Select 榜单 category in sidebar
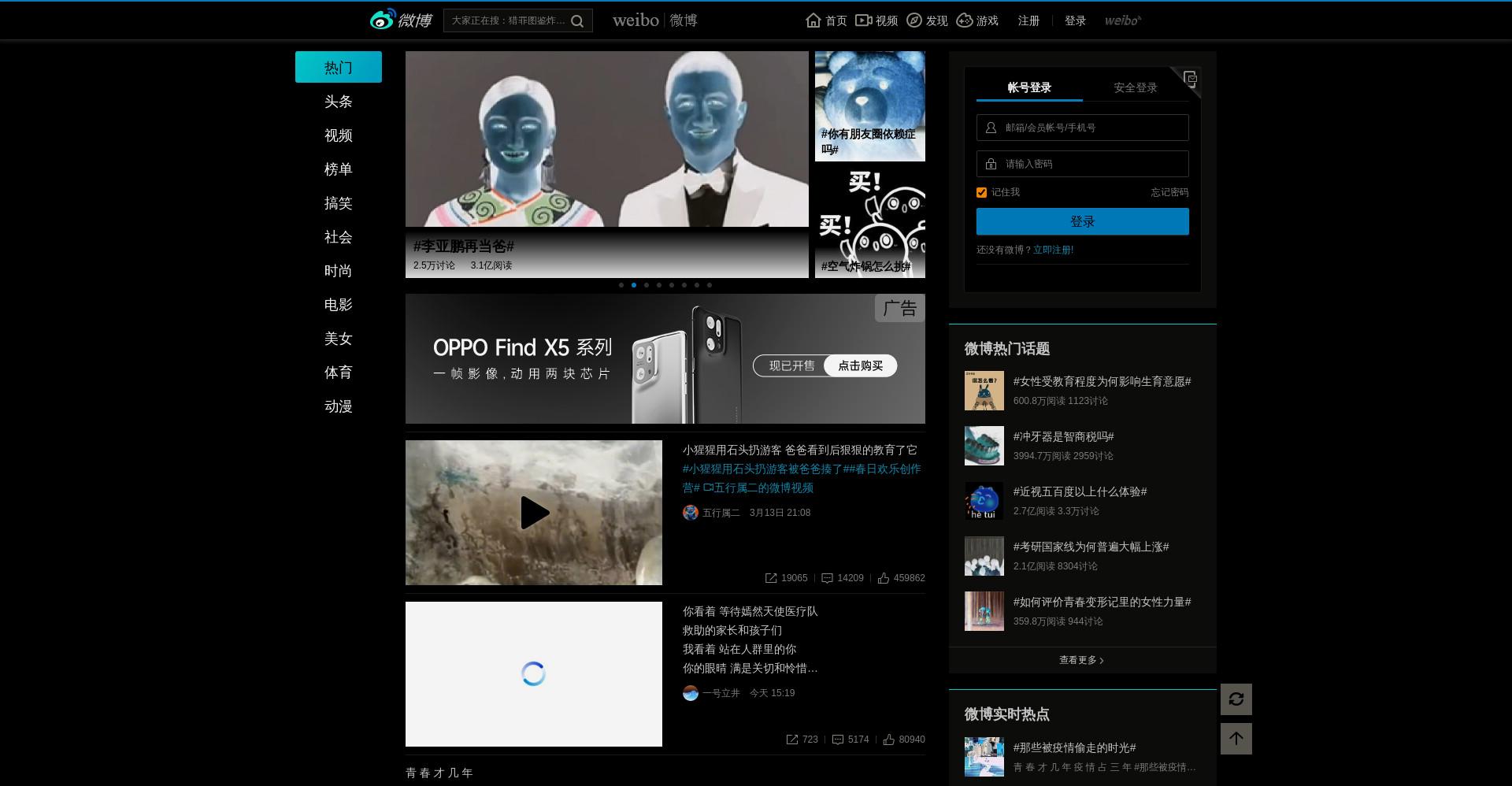This screenshot has height=786, width=1512. (339, 169)
